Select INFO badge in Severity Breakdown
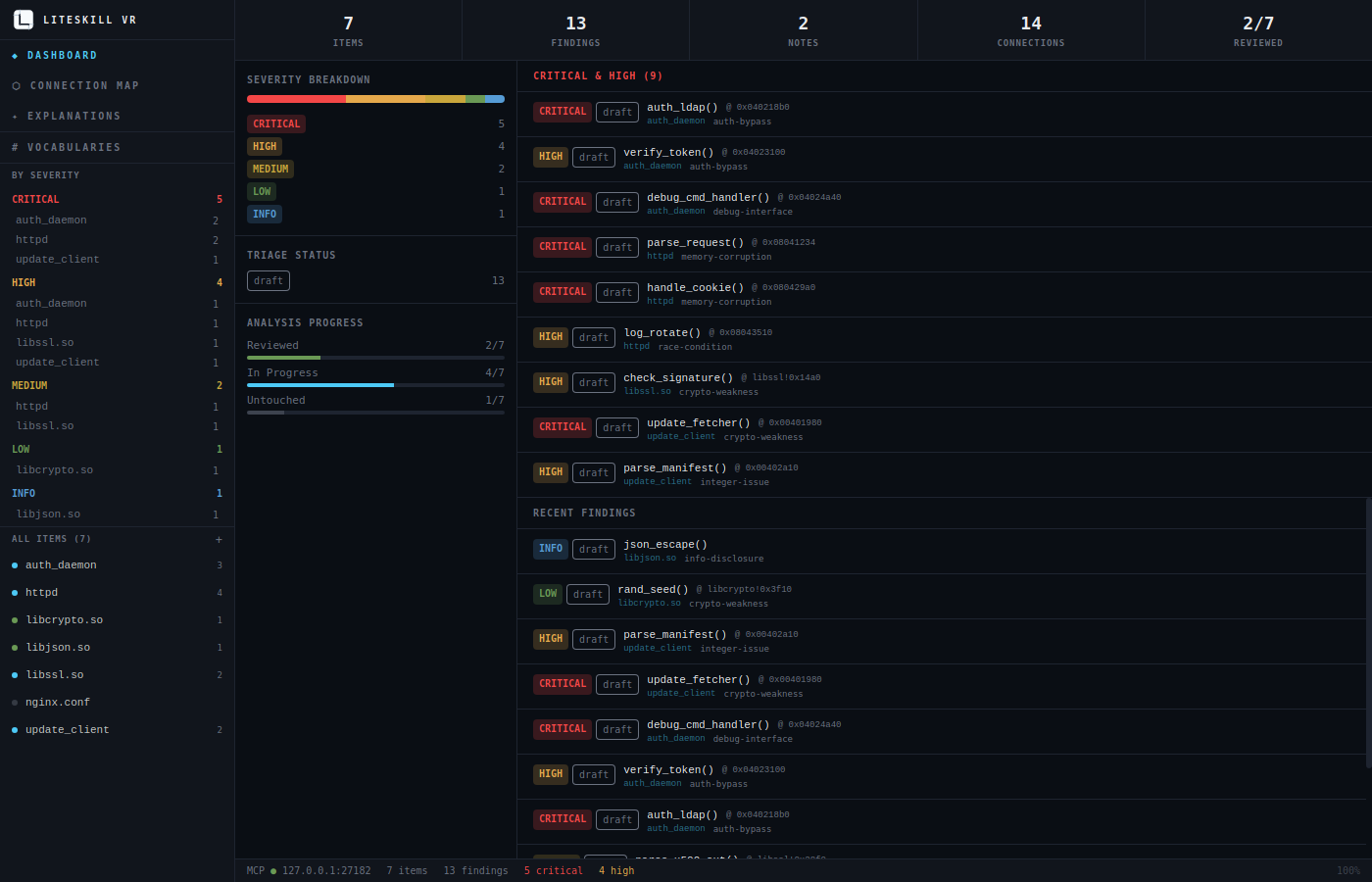 click(x=265, y=215)
